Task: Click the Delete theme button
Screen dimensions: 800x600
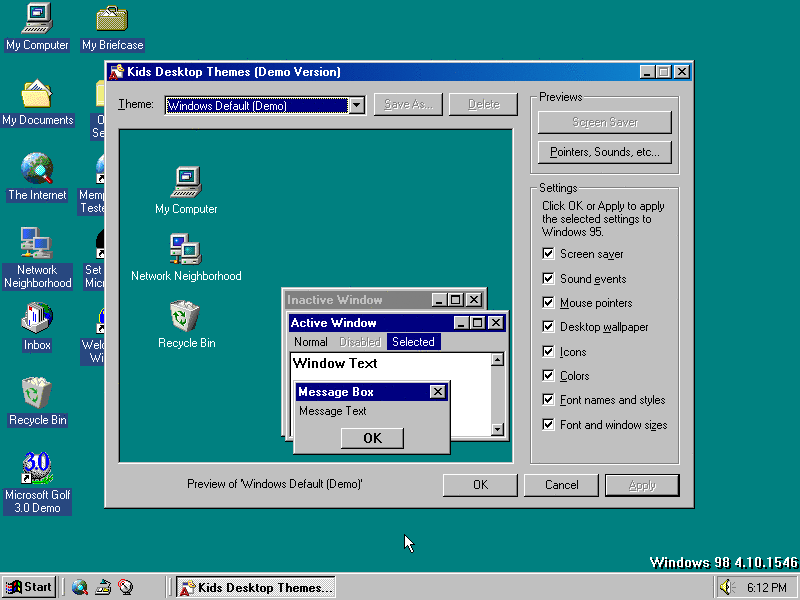Action: click(483, 104)
